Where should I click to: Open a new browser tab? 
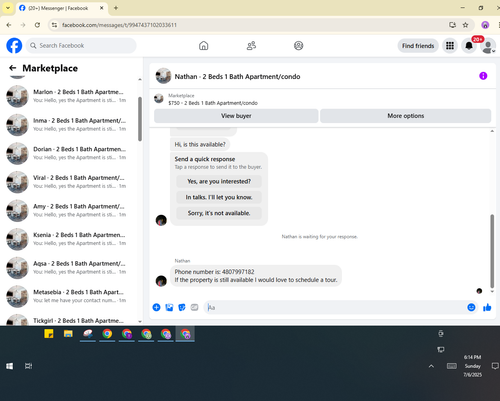pos(116,8)
